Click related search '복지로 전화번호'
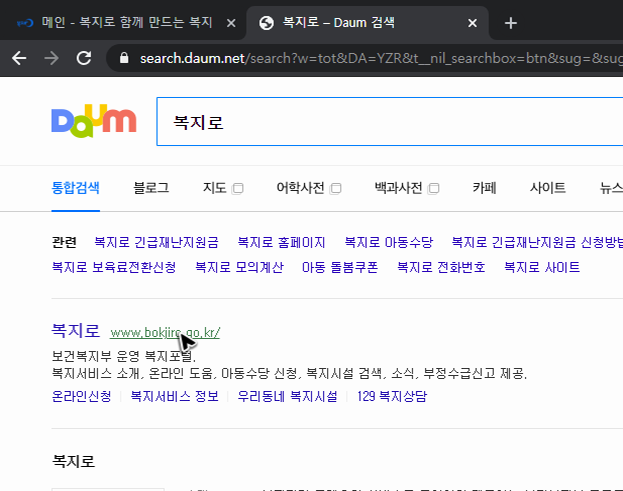 pos(441,267)
